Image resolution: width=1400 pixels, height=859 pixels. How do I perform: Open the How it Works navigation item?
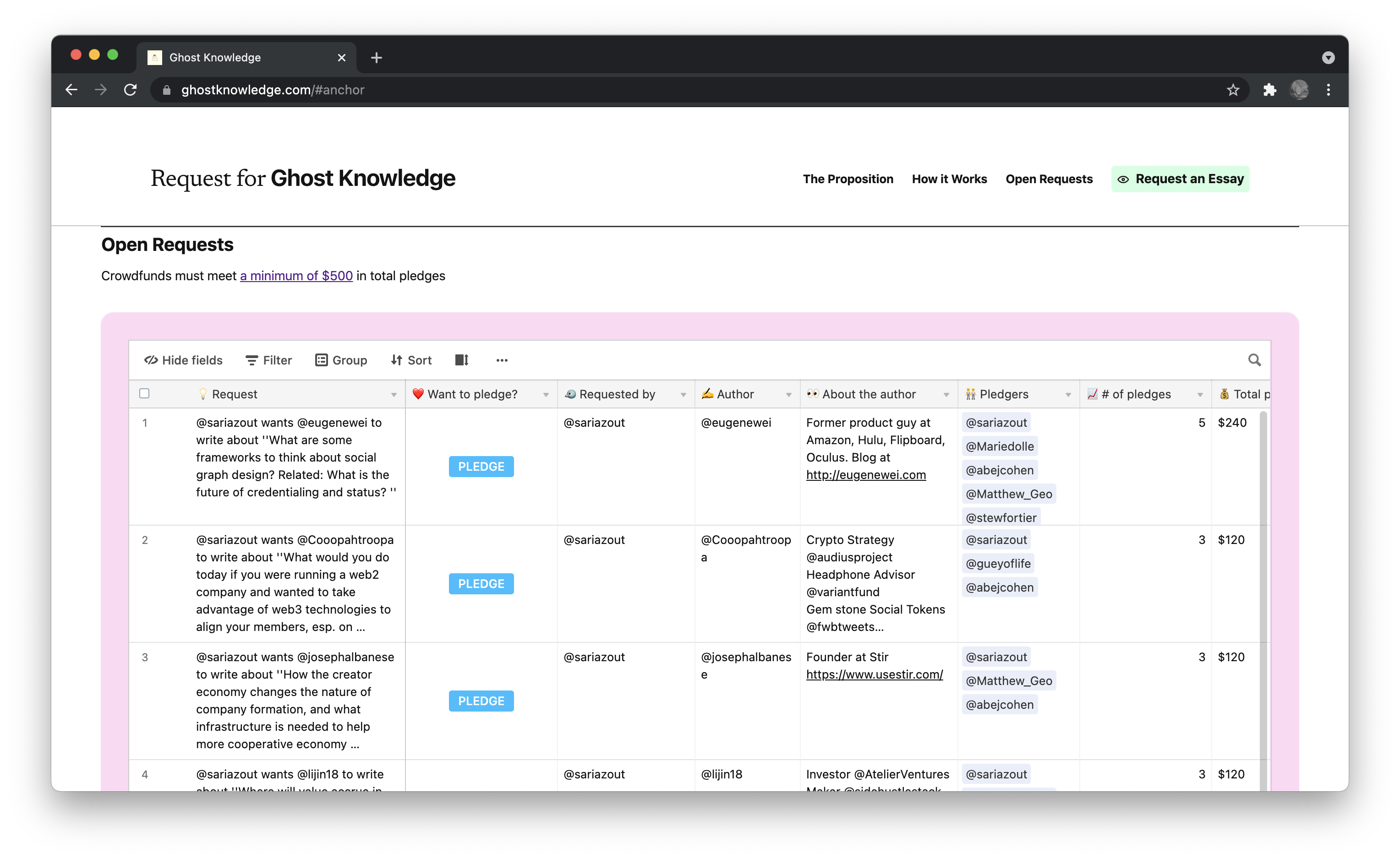(949, 179)
